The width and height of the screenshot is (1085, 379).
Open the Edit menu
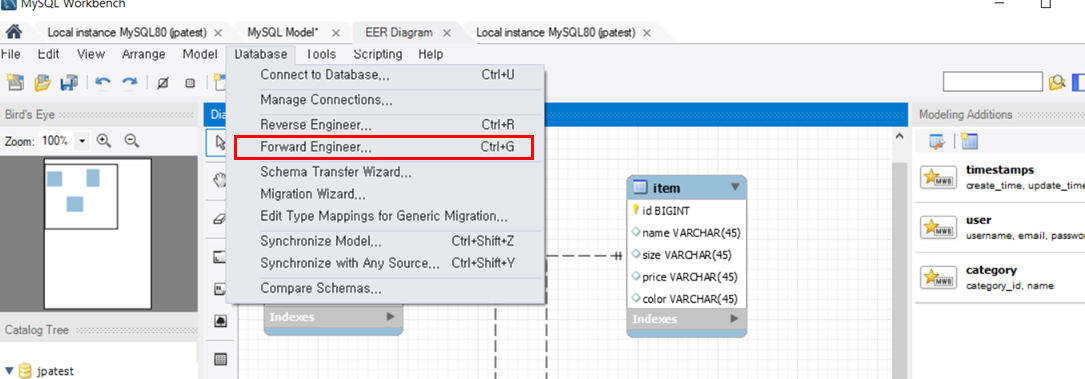48,54
